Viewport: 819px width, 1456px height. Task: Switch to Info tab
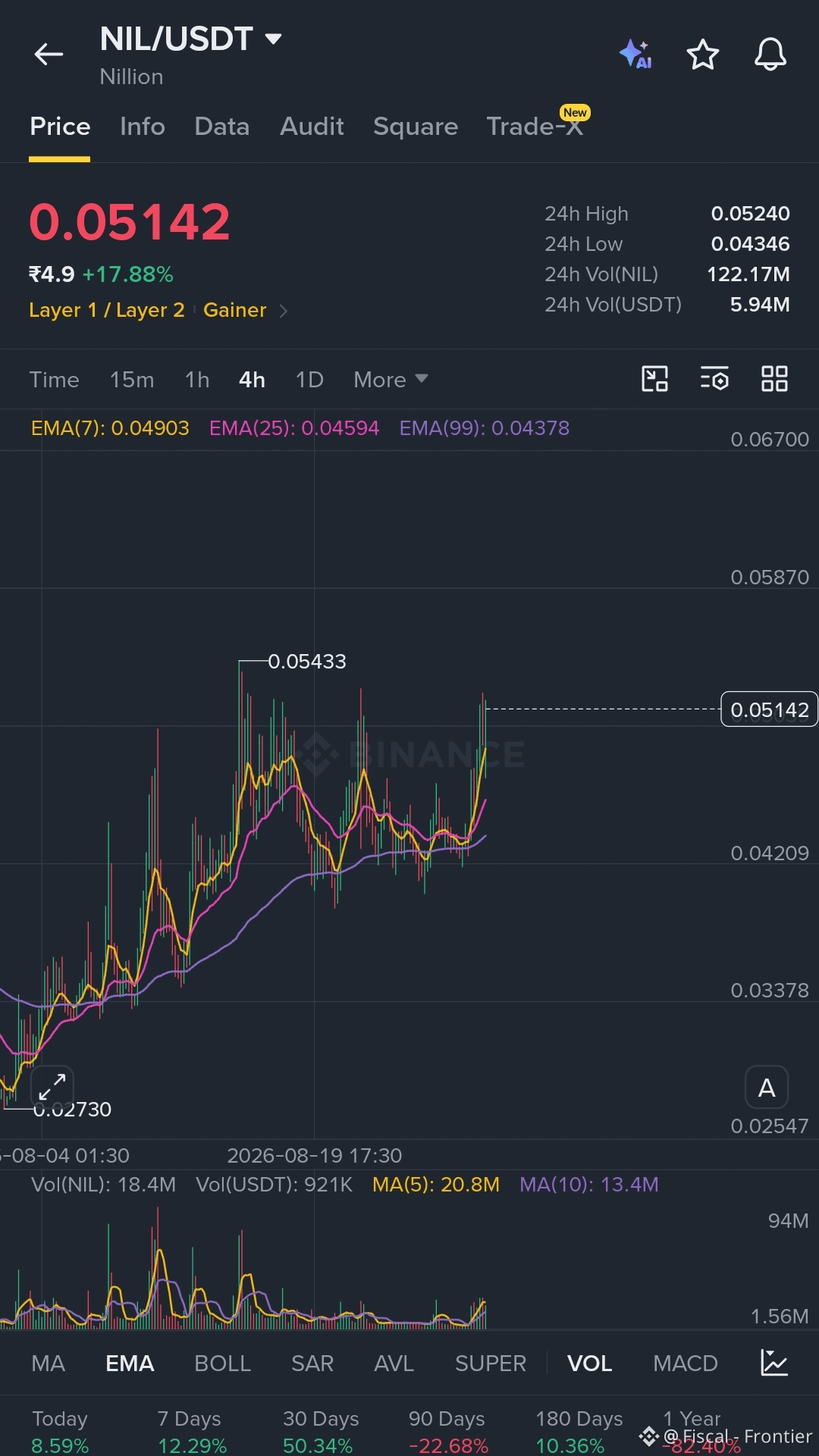143,126
